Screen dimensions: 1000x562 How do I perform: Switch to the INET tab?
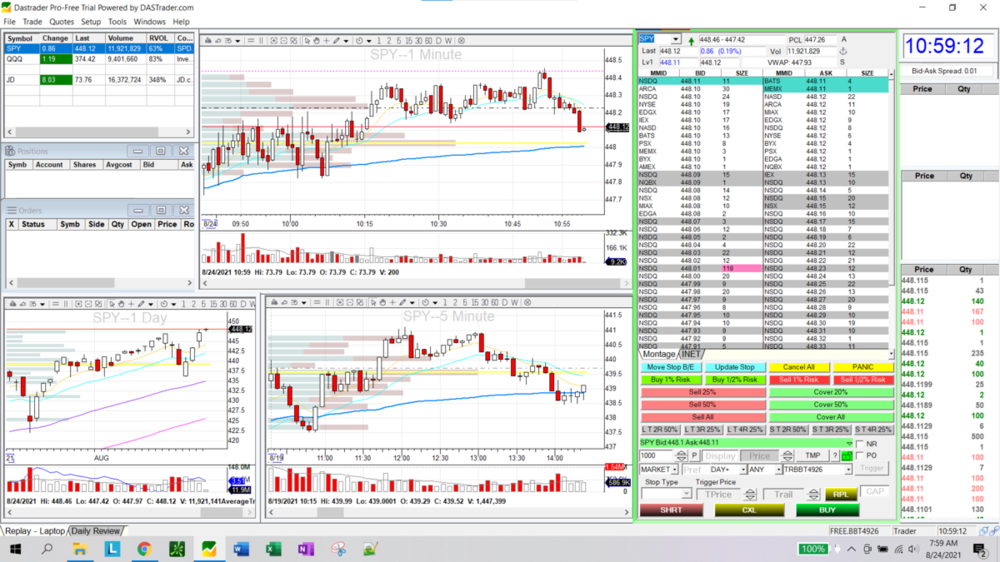(x=692, y=354)
